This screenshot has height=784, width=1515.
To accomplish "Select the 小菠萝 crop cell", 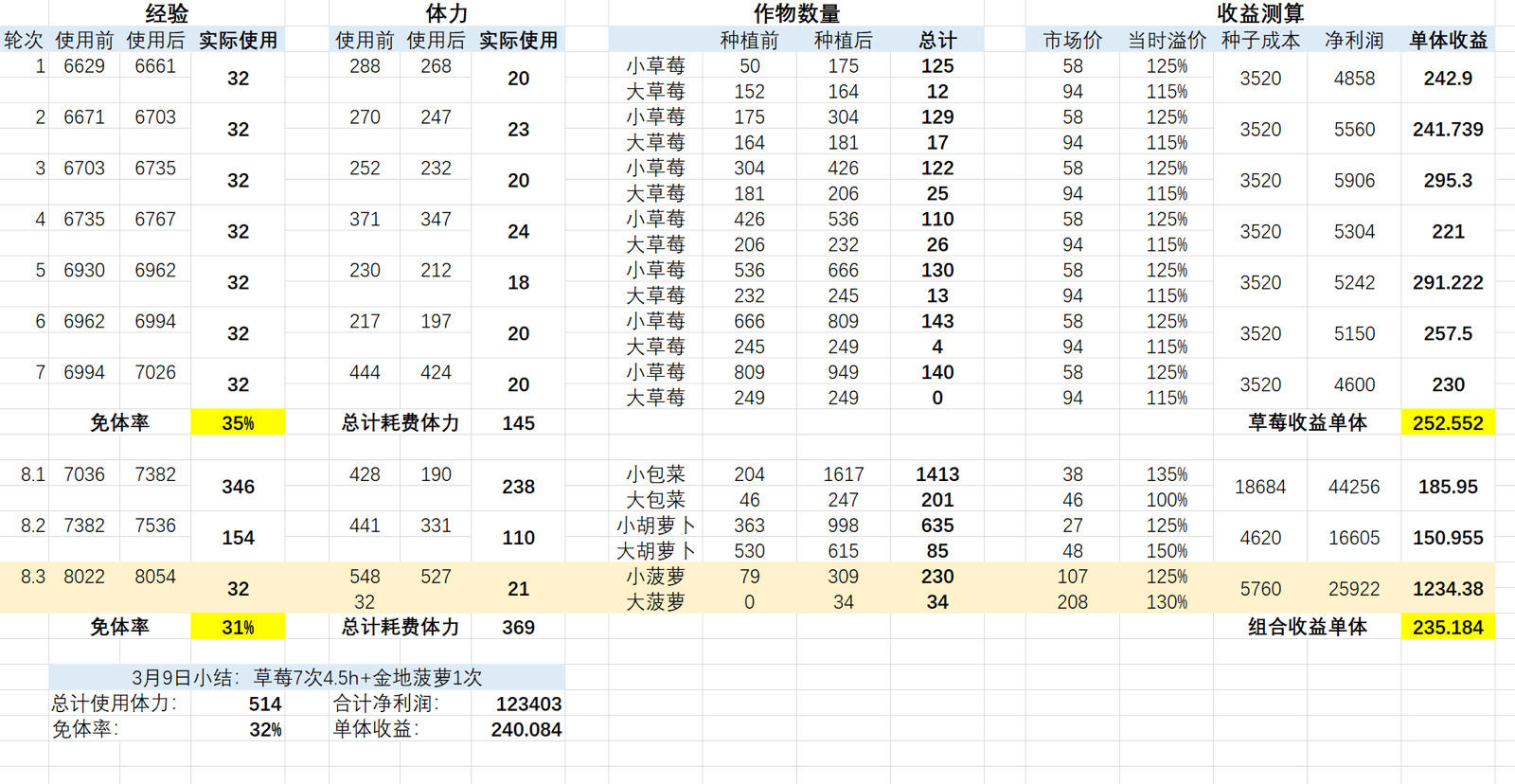I will pos(655,576).
